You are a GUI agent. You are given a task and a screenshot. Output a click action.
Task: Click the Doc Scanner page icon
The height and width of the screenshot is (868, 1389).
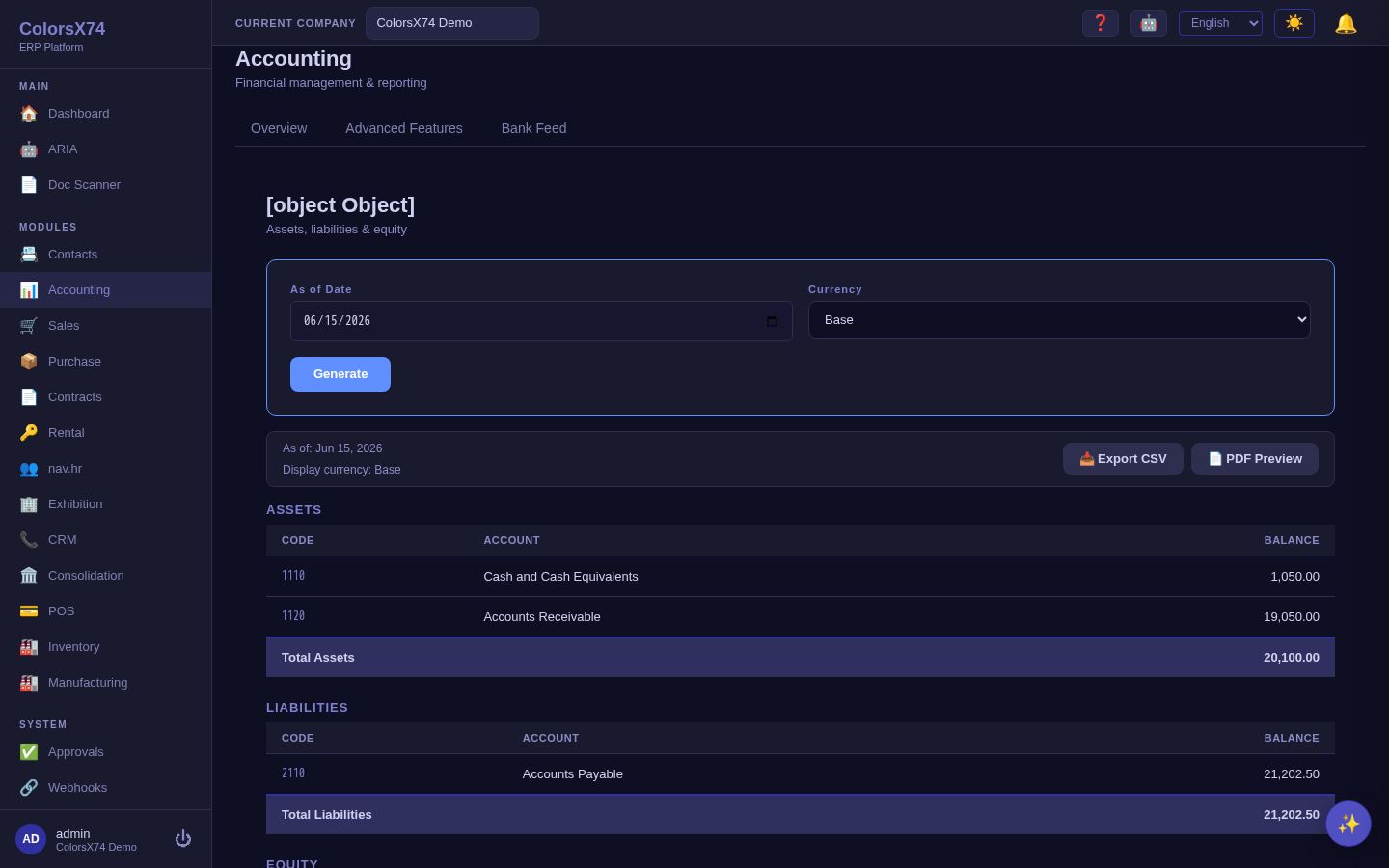29,185
